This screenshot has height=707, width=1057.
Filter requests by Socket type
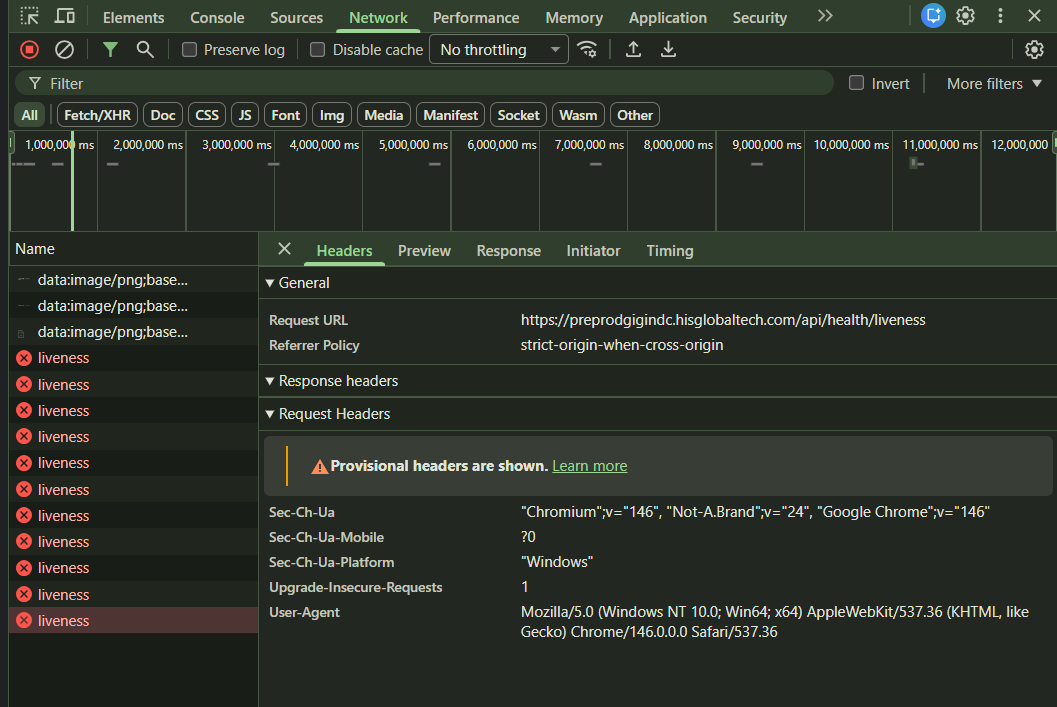[518, 115]
